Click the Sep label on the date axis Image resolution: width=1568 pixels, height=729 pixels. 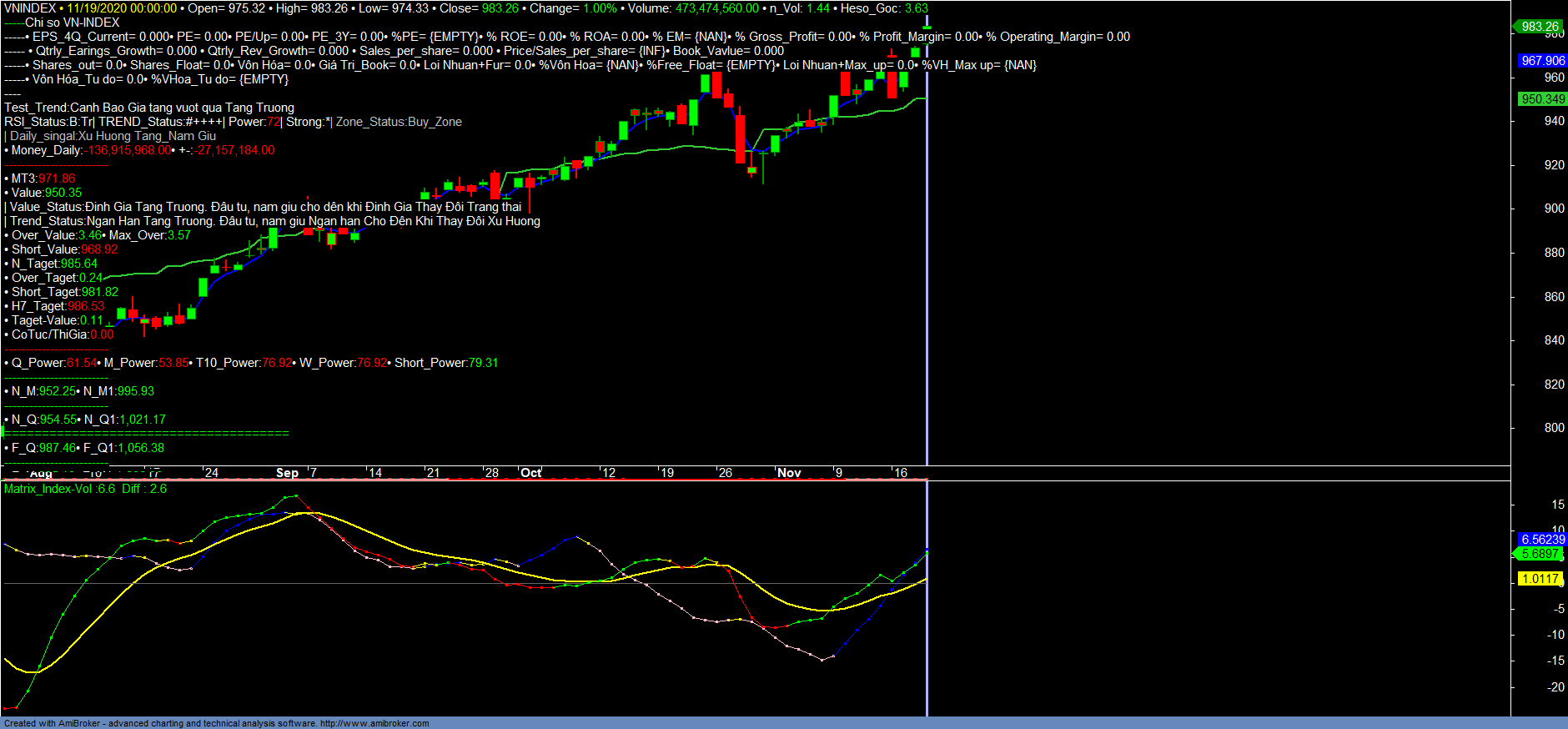[x=287, y=473]
